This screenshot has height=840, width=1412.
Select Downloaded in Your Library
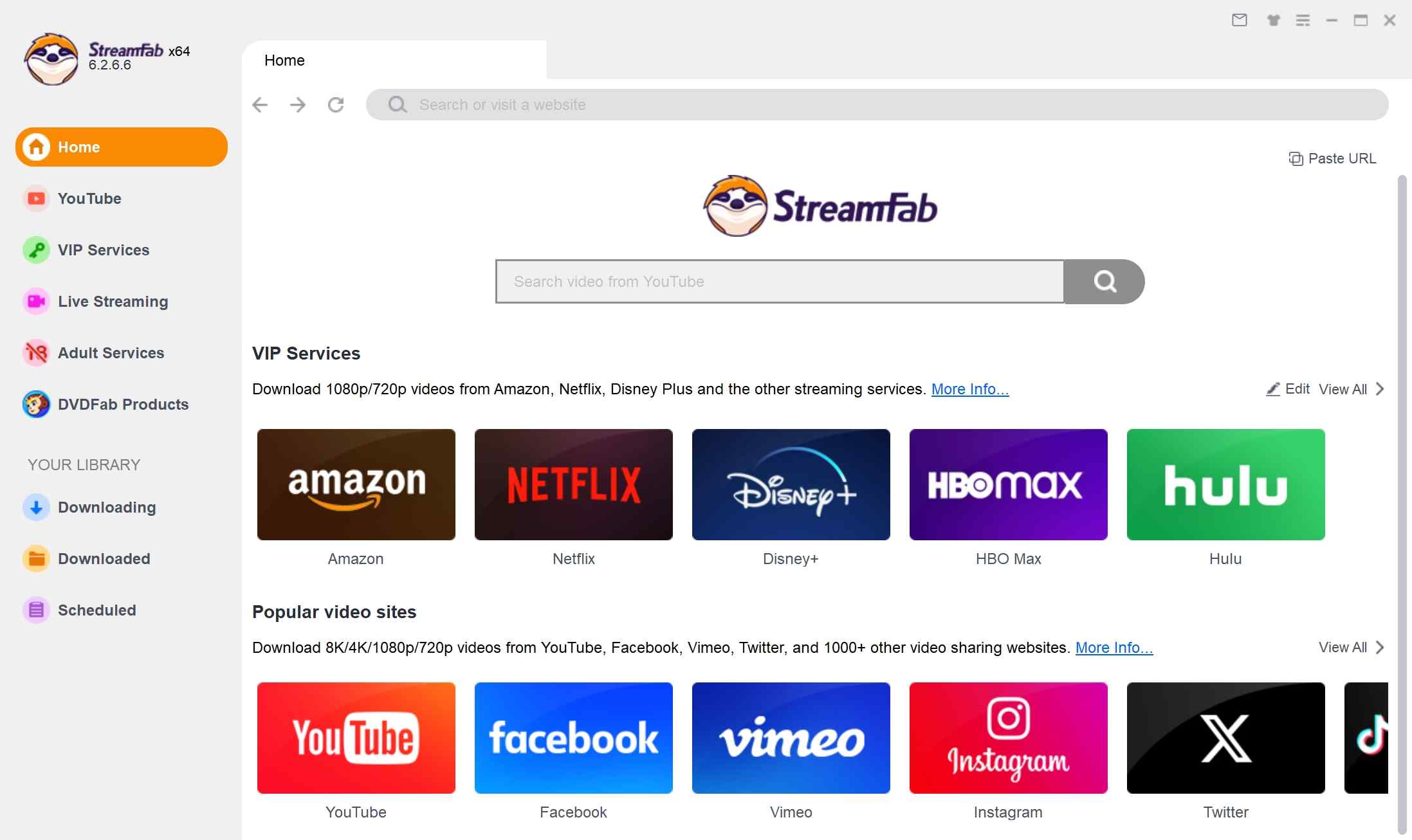coord(104,558)
